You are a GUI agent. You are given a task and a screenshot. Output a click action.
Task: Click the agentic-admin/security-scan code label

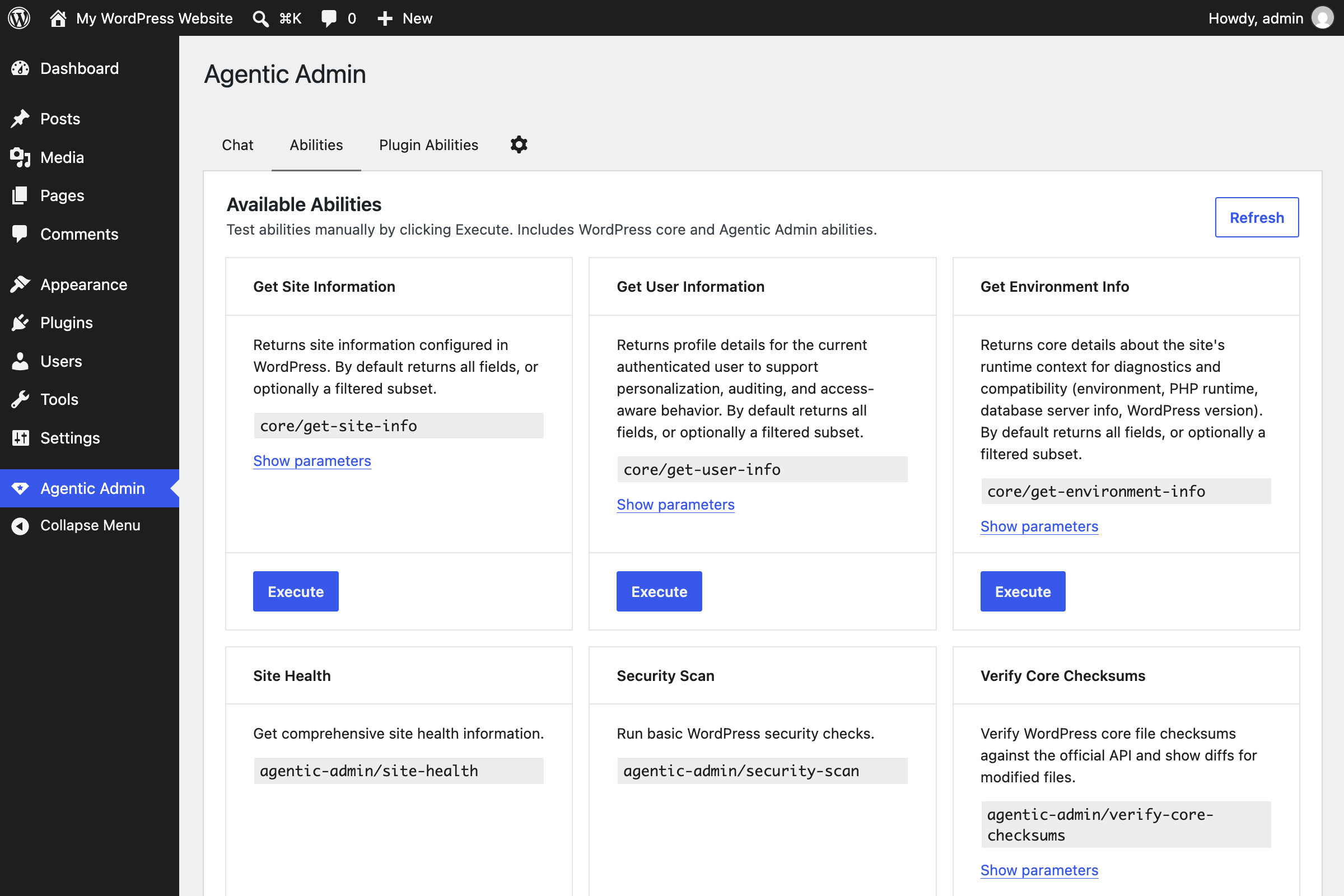[x=762, y=771]
